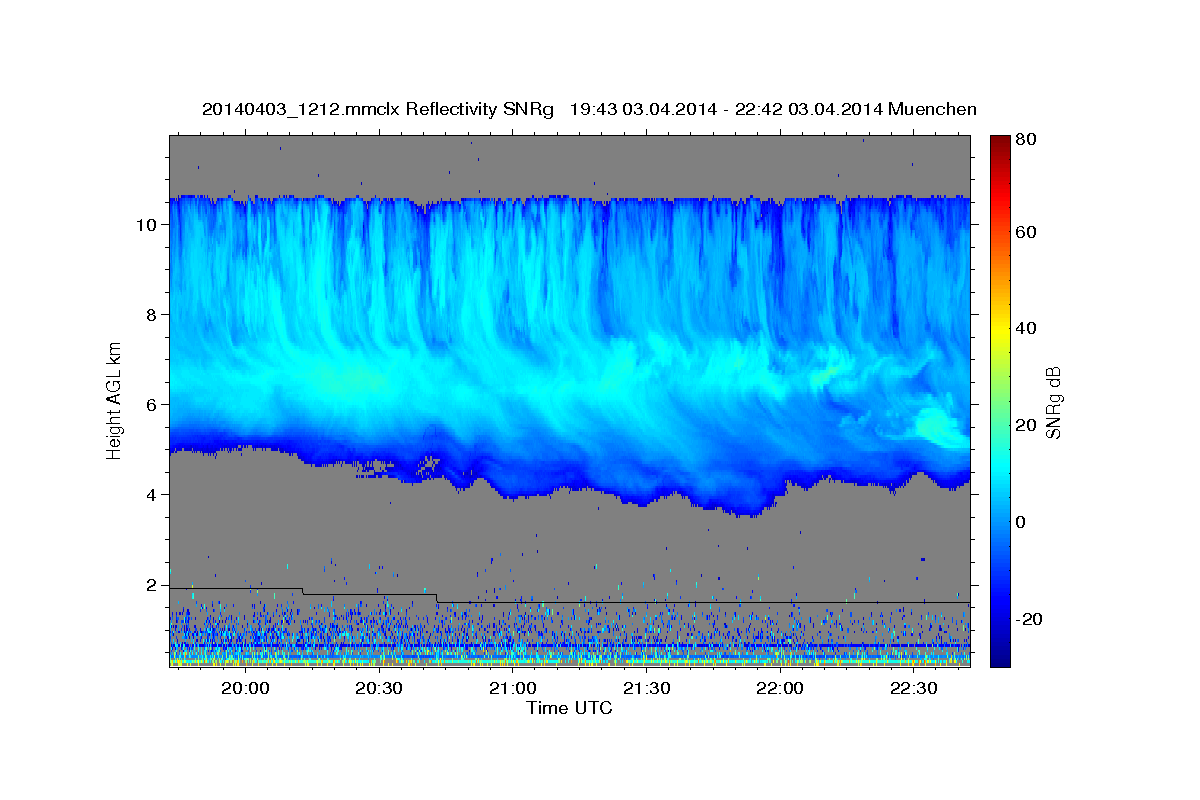Click the height tick label 8

tap(152, 315)
